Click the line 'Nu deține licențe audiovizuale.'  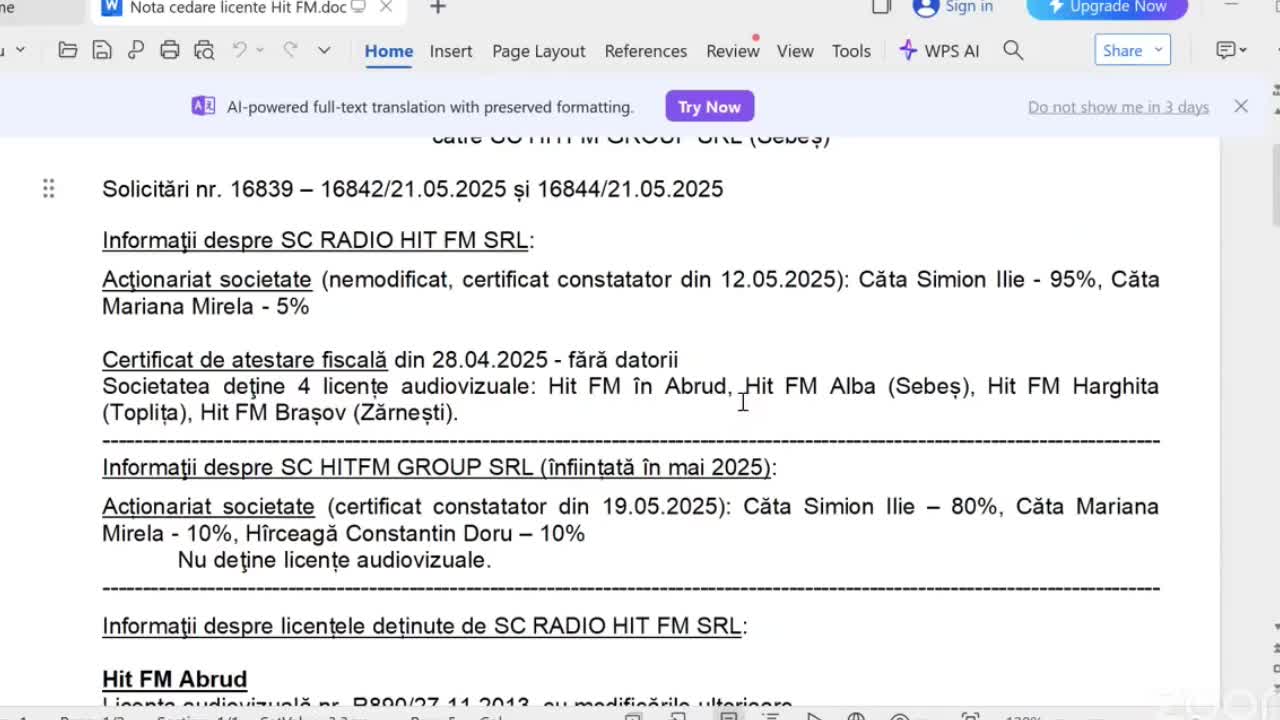pyautogui.click(x=334, y=561)
